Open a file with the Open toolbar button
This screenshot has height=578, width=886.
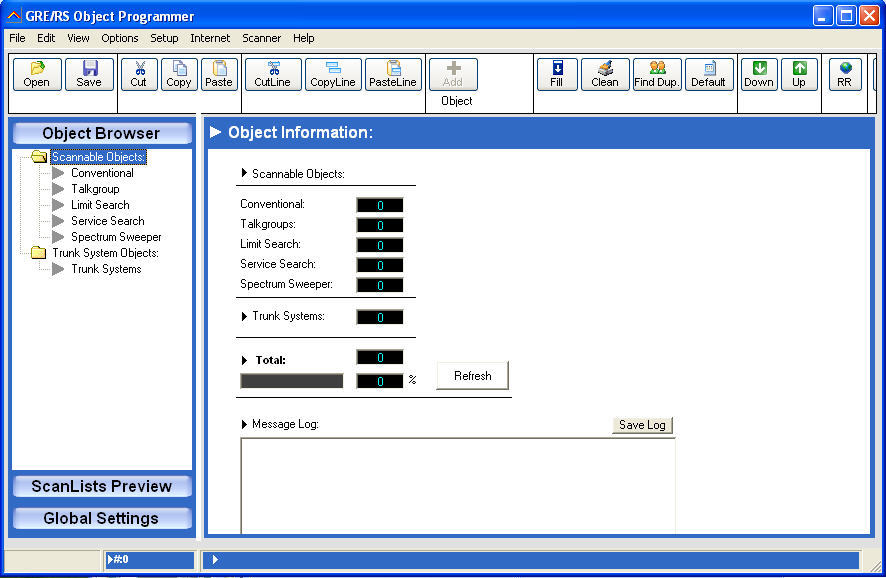pos(37,74)
